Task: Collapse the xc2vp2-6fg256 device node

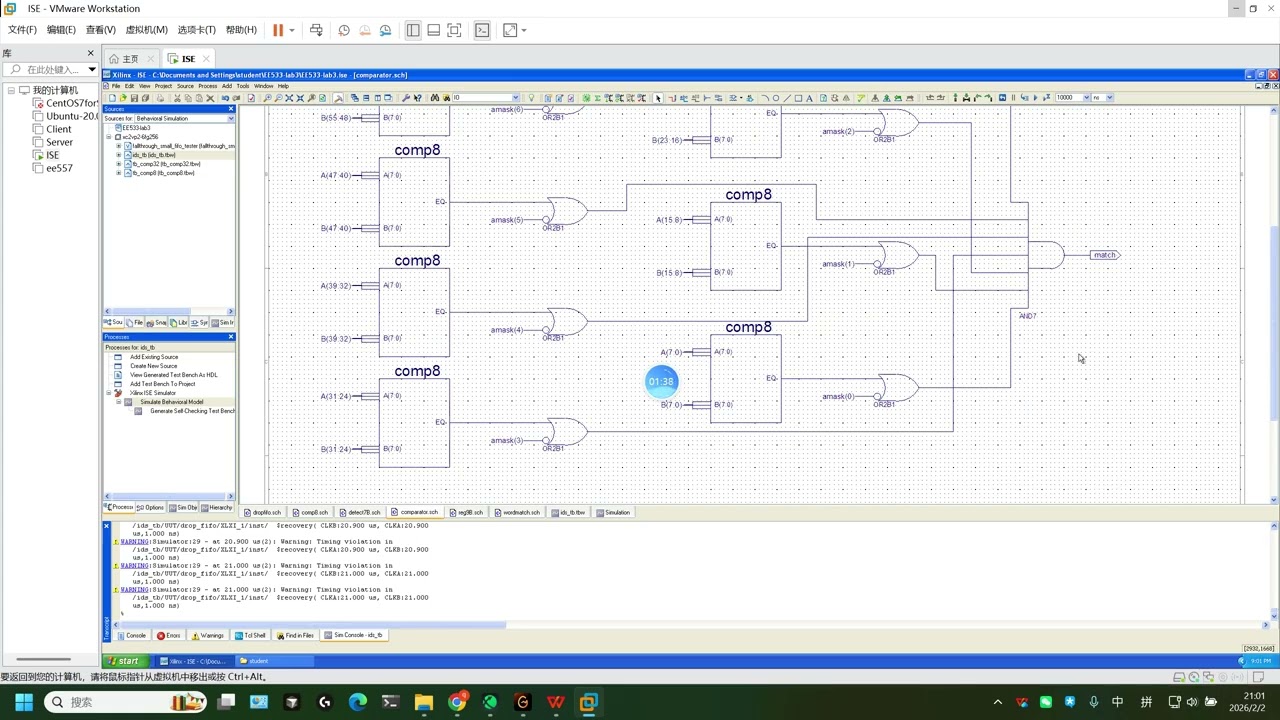Action: [x=110, y=137]
